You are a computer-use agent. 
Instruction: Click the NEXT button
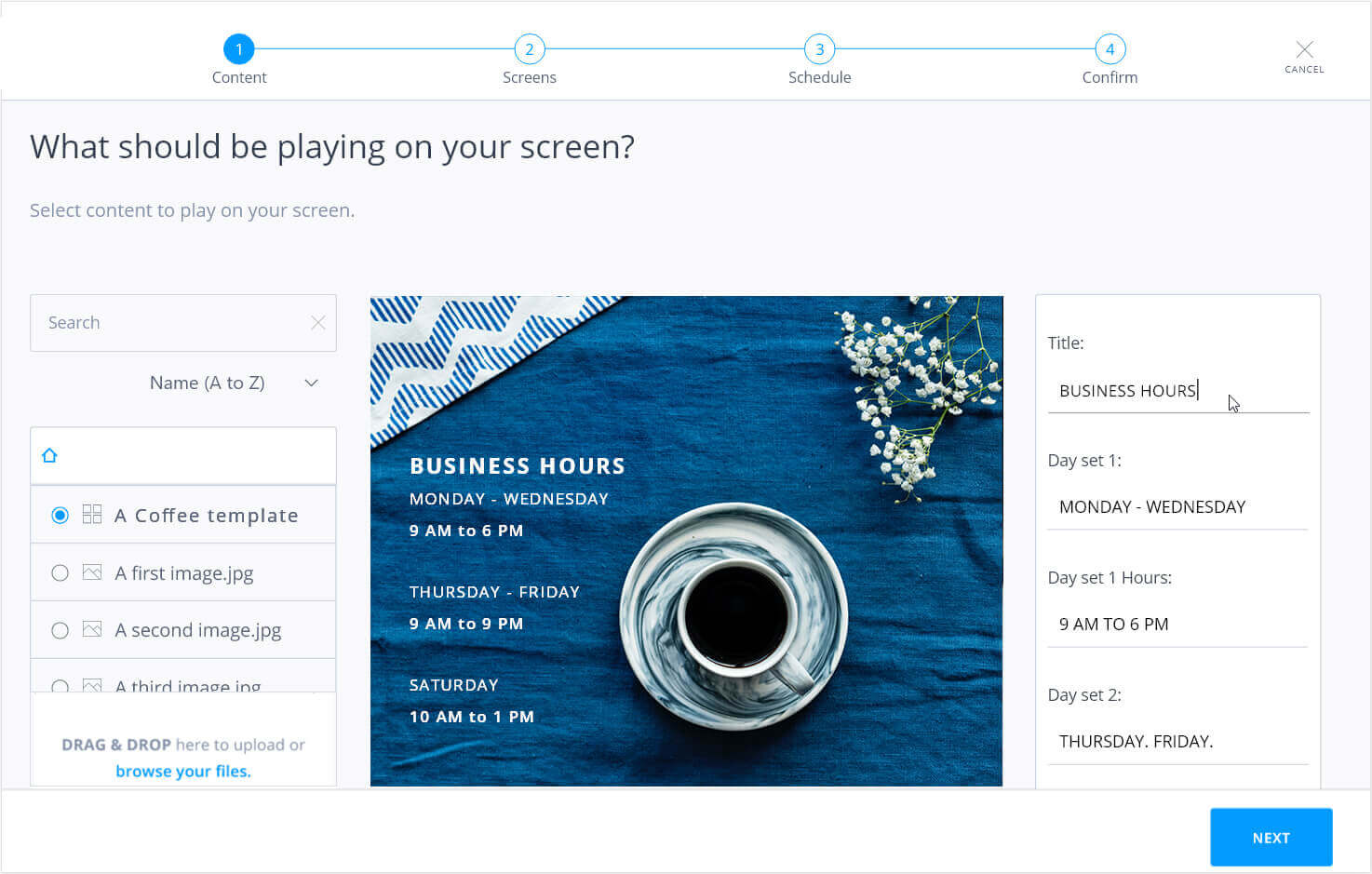tap(1271, 838)
